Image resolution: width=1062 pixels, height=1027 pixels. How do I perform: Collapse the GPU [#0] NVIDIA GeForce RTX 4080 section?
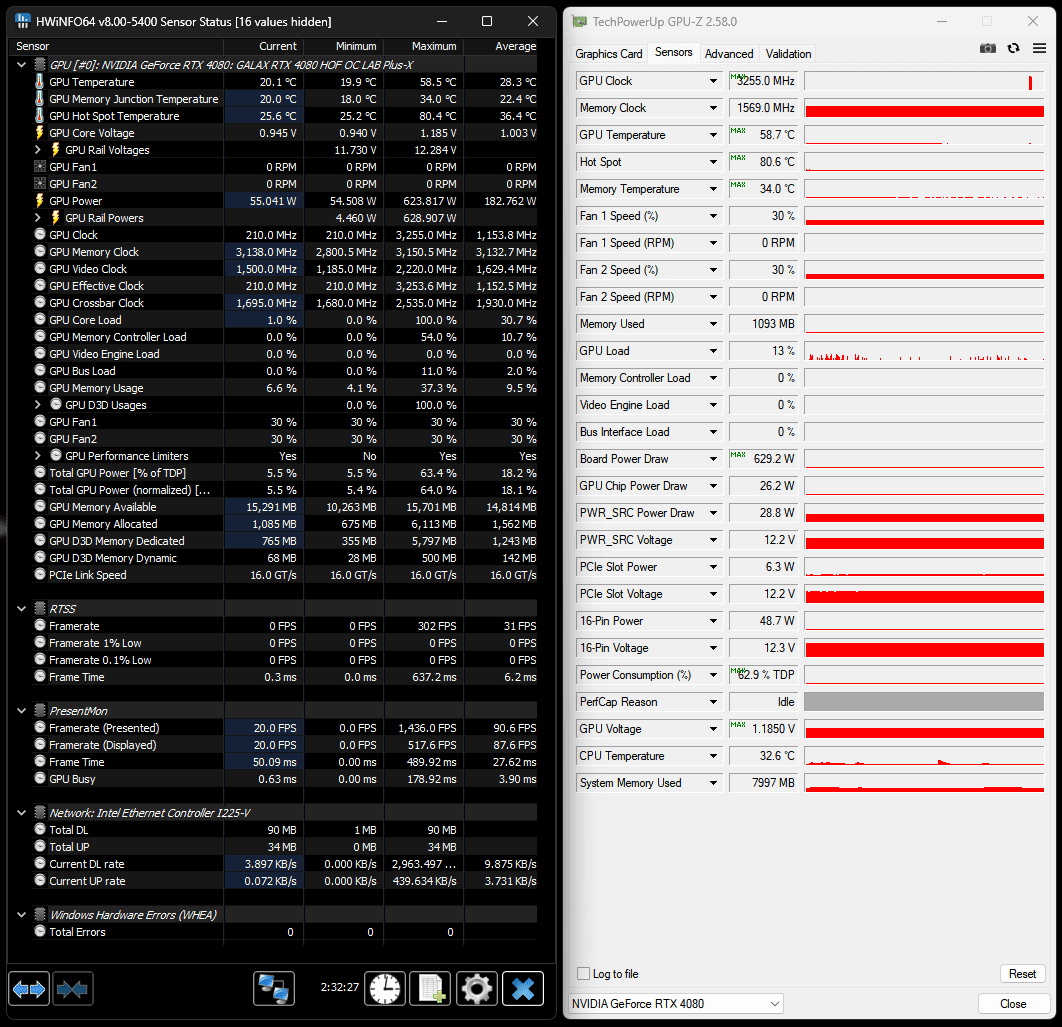22,65
